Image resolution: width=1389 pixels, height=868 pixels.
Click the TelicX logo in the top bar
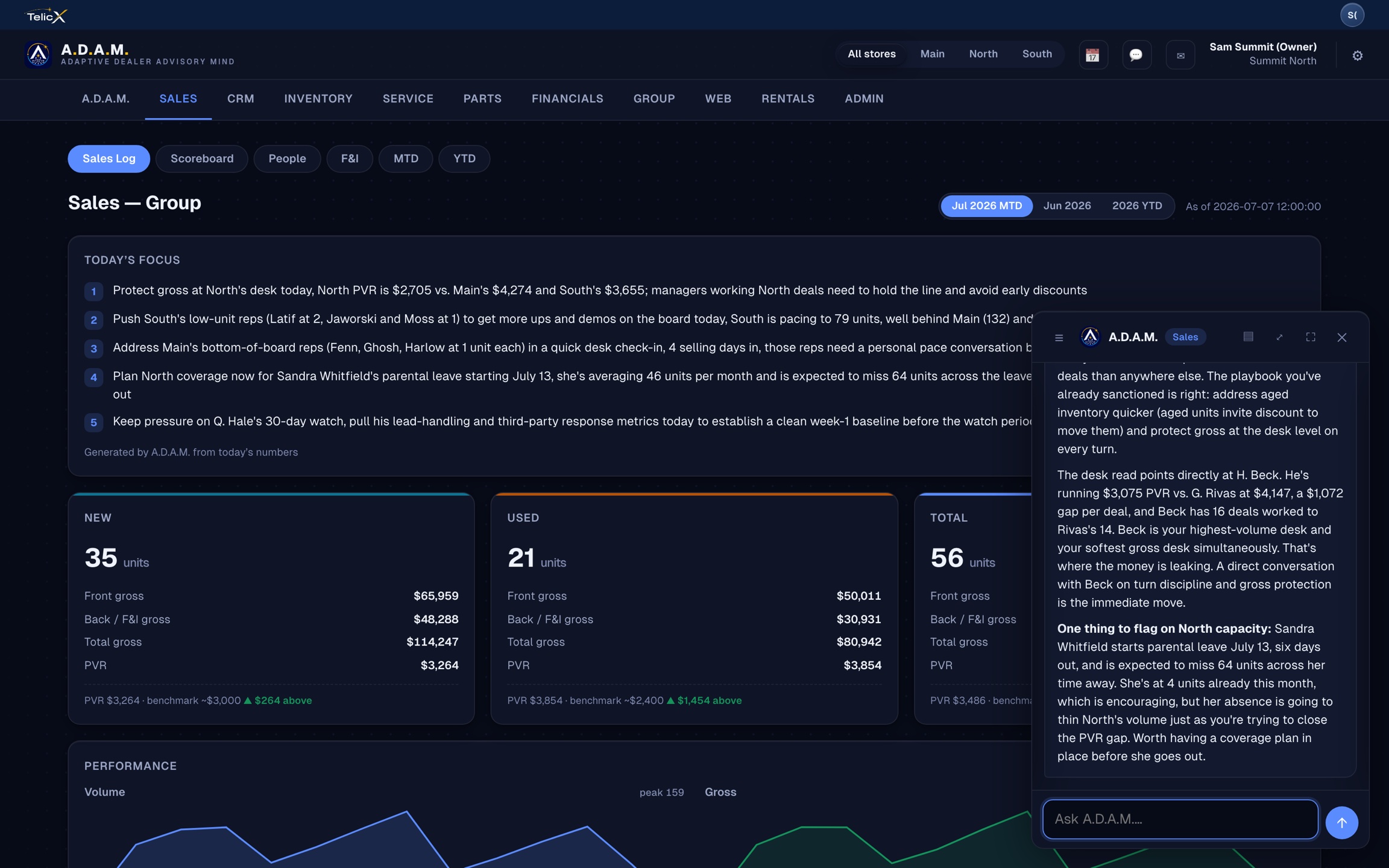(46, 16)
